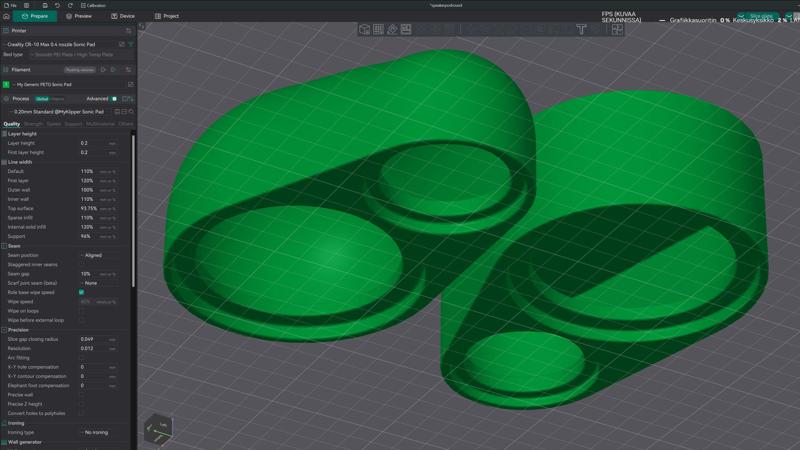This screenshot has height=450, width=800.
Task: Open the 0.20mm Standard process preset dropdown
Action: pos(60,112)
